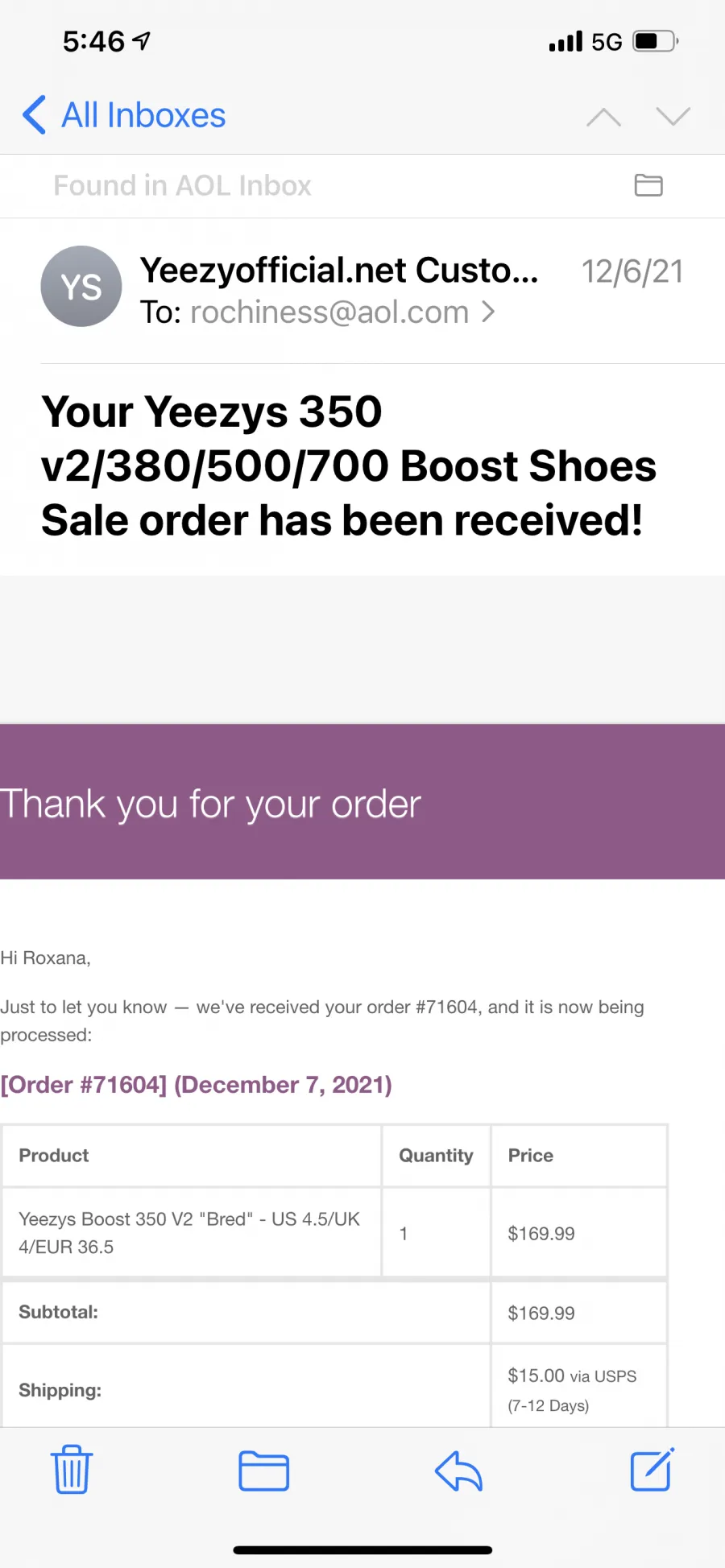The height and width of the screenshot is (1568, 725).
Task: Tap the trash icon to delete email
Action: [x=72, y=1470]
